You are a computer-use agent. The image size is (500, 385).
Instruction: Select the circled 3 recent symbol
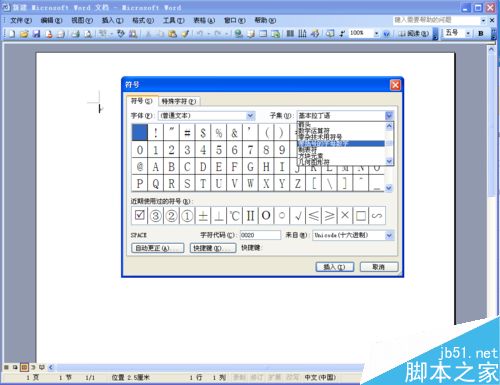(x=155, y=215)
